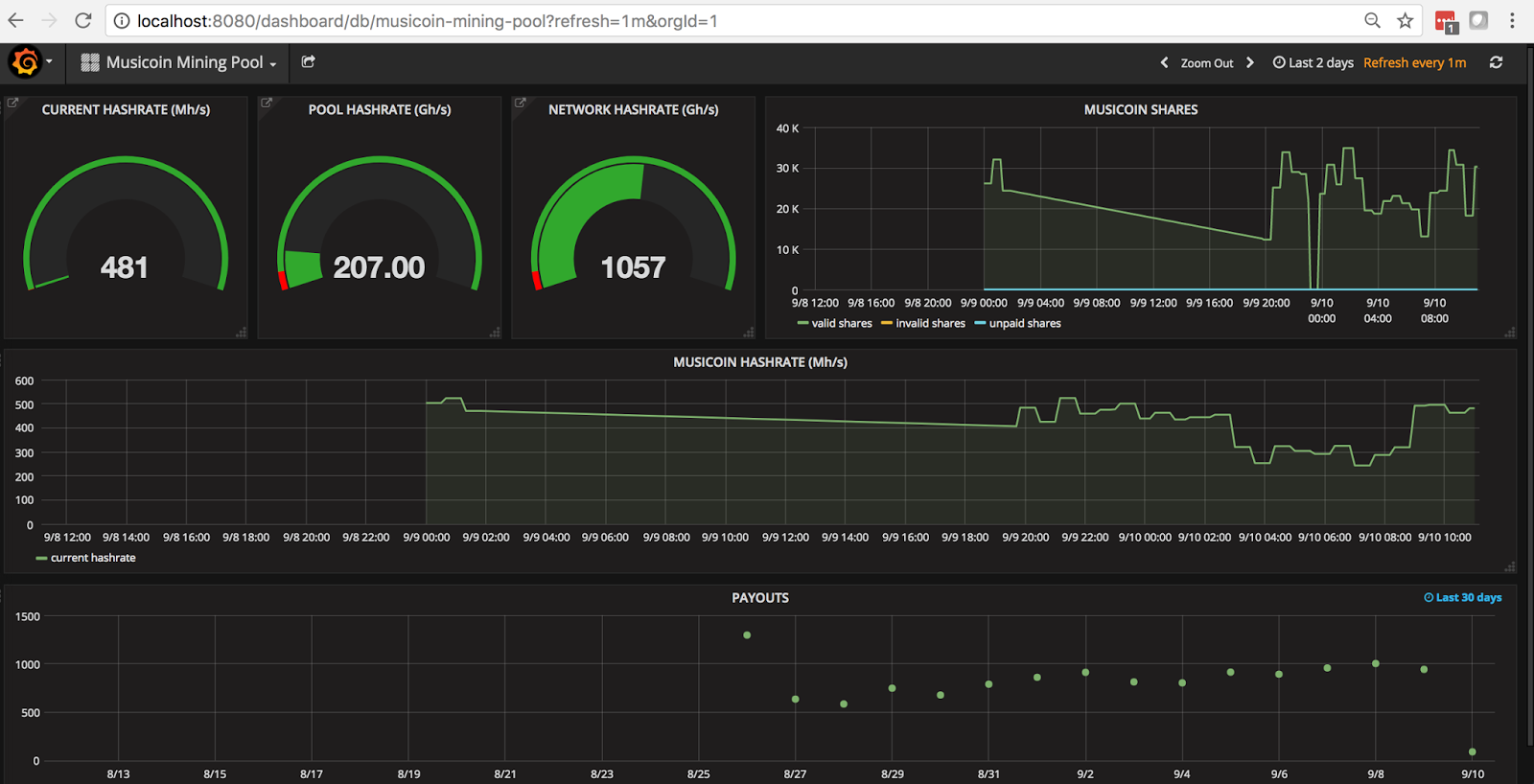Toggle the invalid shares legend series

pos(923,323)
